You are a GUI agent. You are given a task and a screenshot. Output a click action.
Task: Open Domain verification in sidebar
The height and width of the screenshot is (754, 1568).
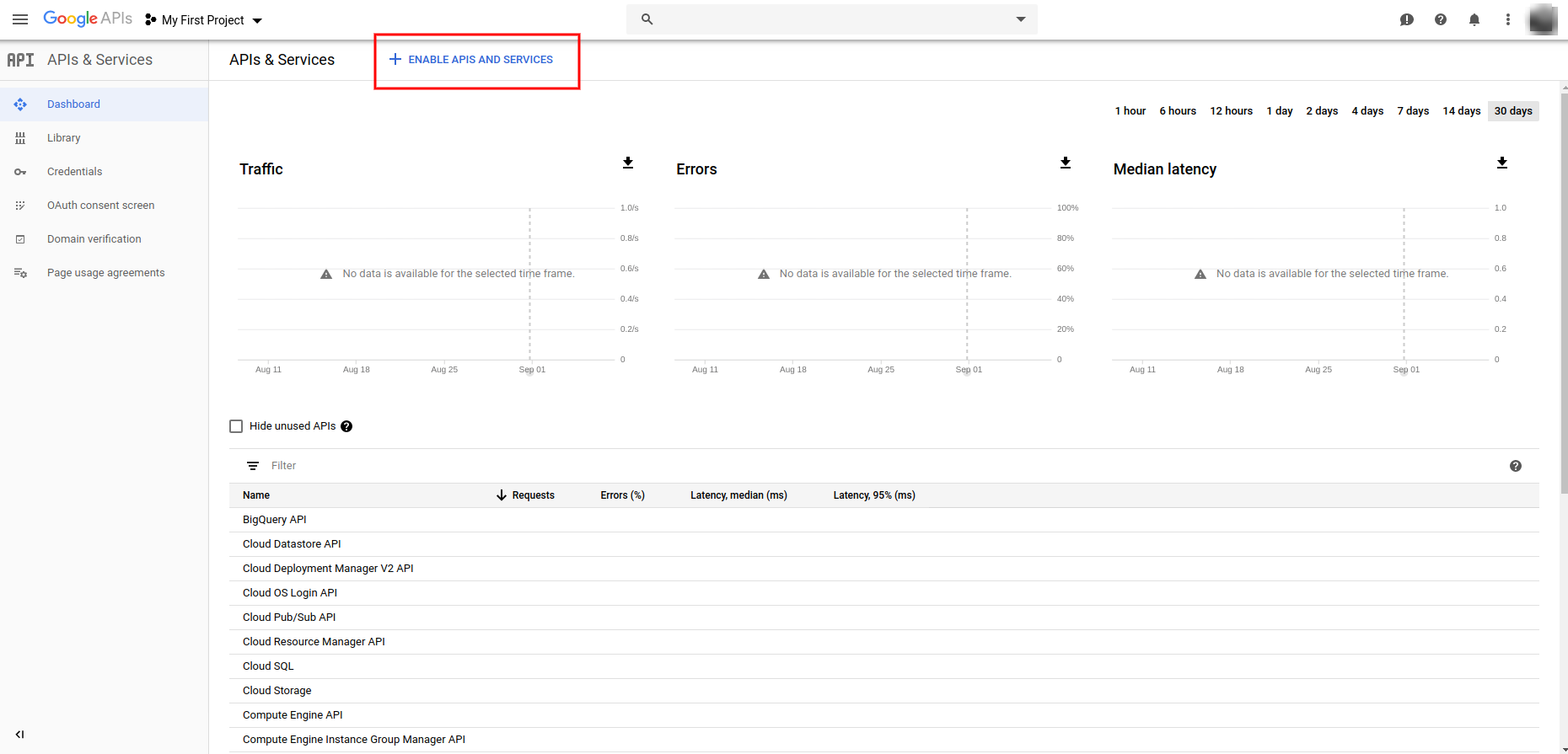(x=104, y=239)
